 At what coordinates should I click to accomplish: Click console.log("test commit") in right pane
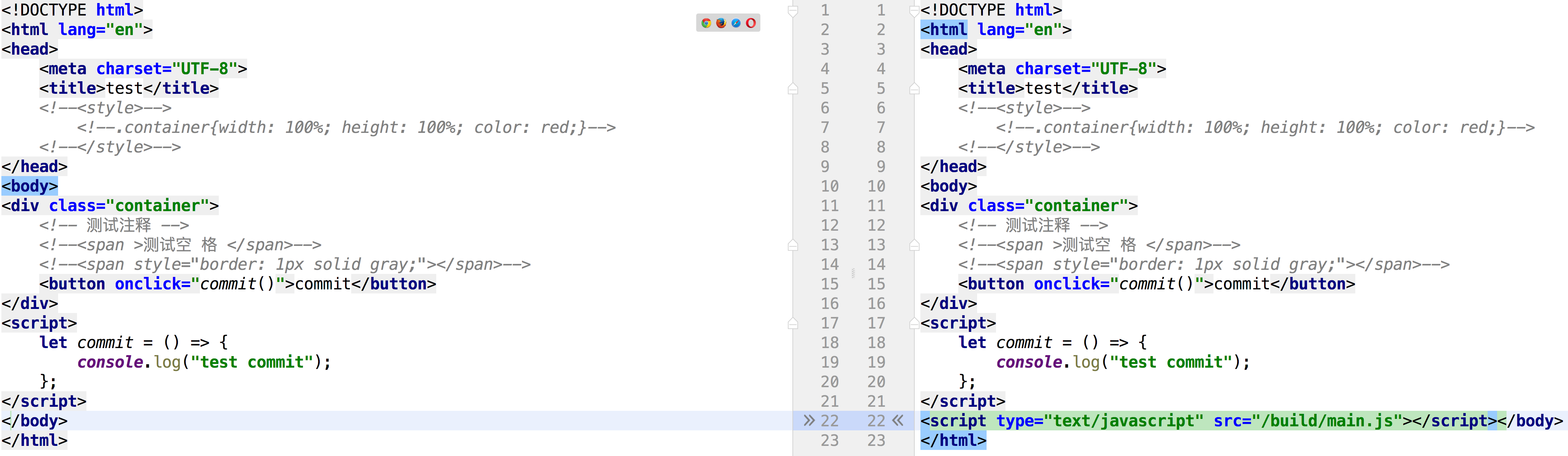click(x=1123, y=362)
